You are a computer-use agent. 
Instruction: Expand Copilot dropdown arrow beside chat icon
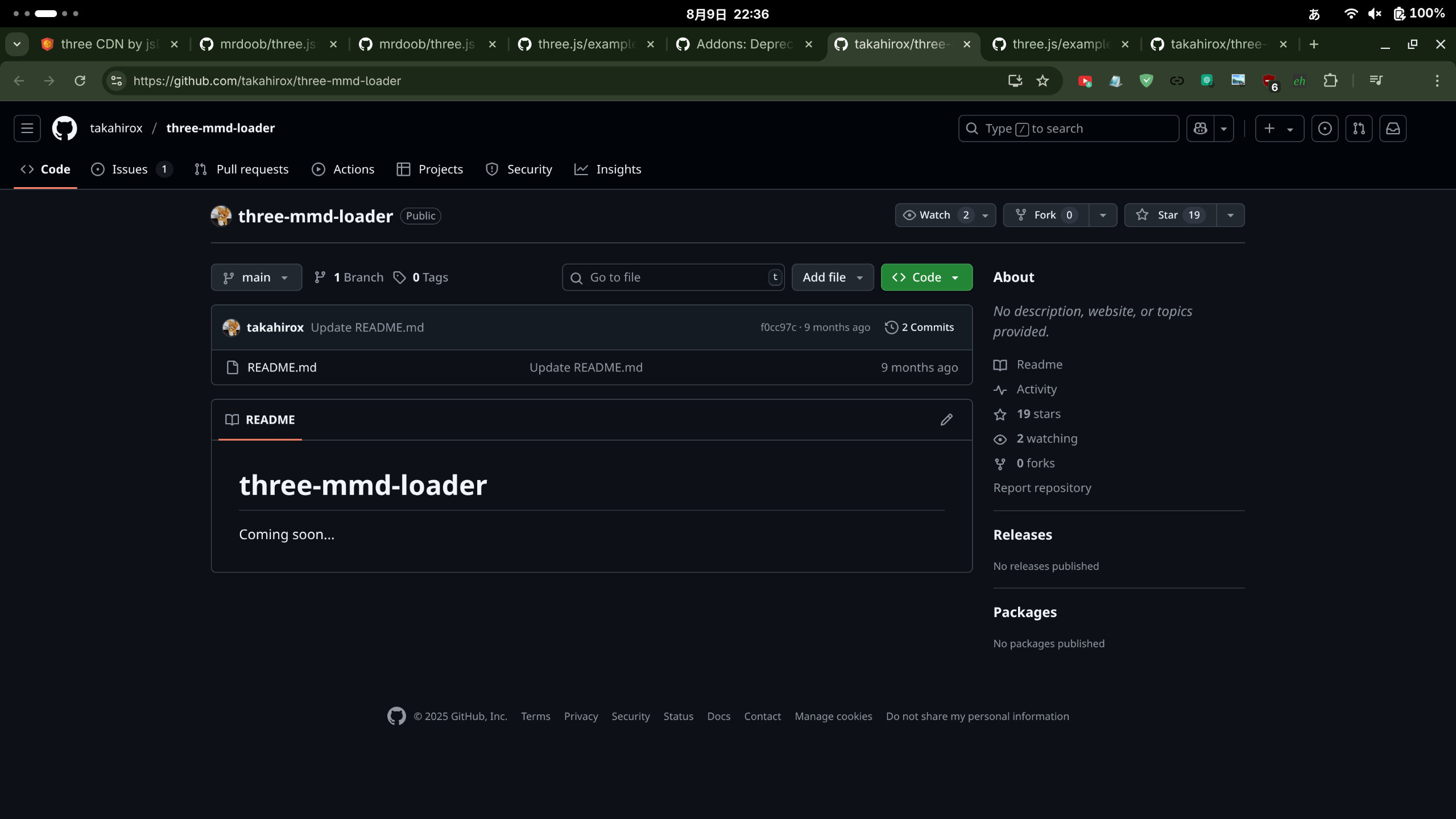(1224, 129)
